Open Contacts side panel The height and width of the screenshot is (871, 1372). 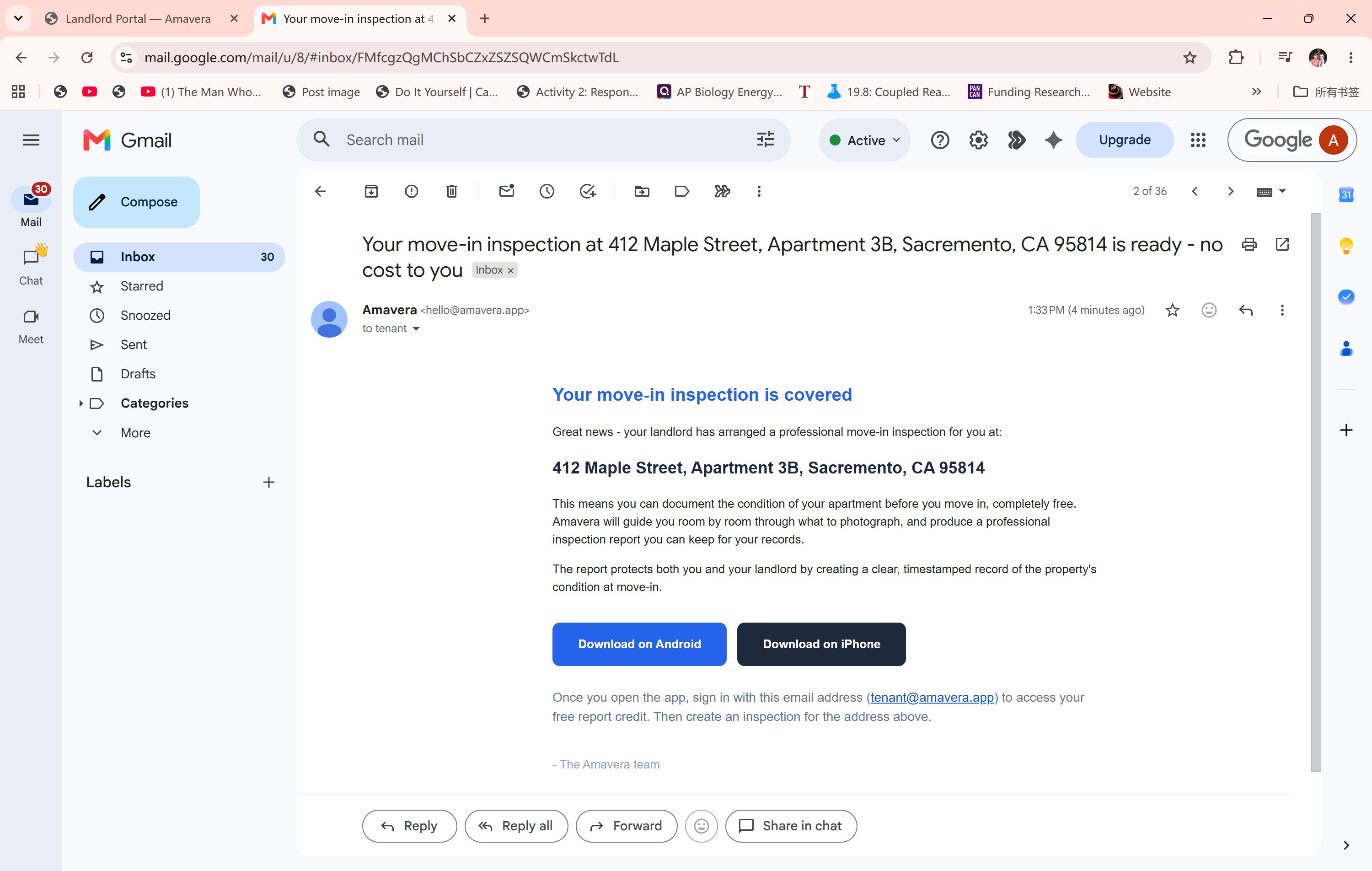point(1346,348)
